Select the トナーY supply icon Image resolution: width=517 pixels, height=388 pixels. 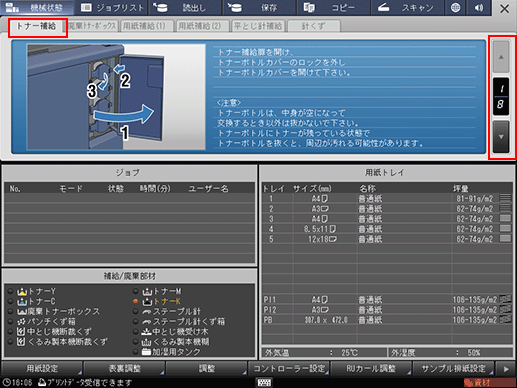tap(22, 291)
